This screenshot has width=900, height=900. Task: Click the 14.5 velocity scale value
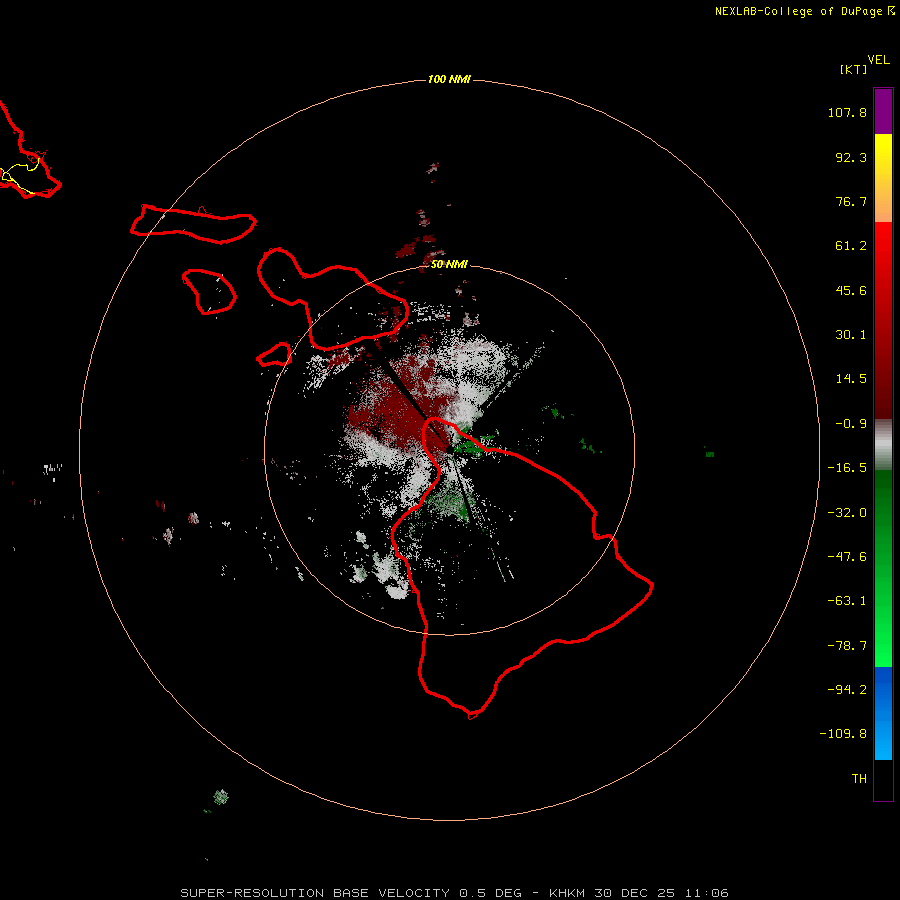851,379
